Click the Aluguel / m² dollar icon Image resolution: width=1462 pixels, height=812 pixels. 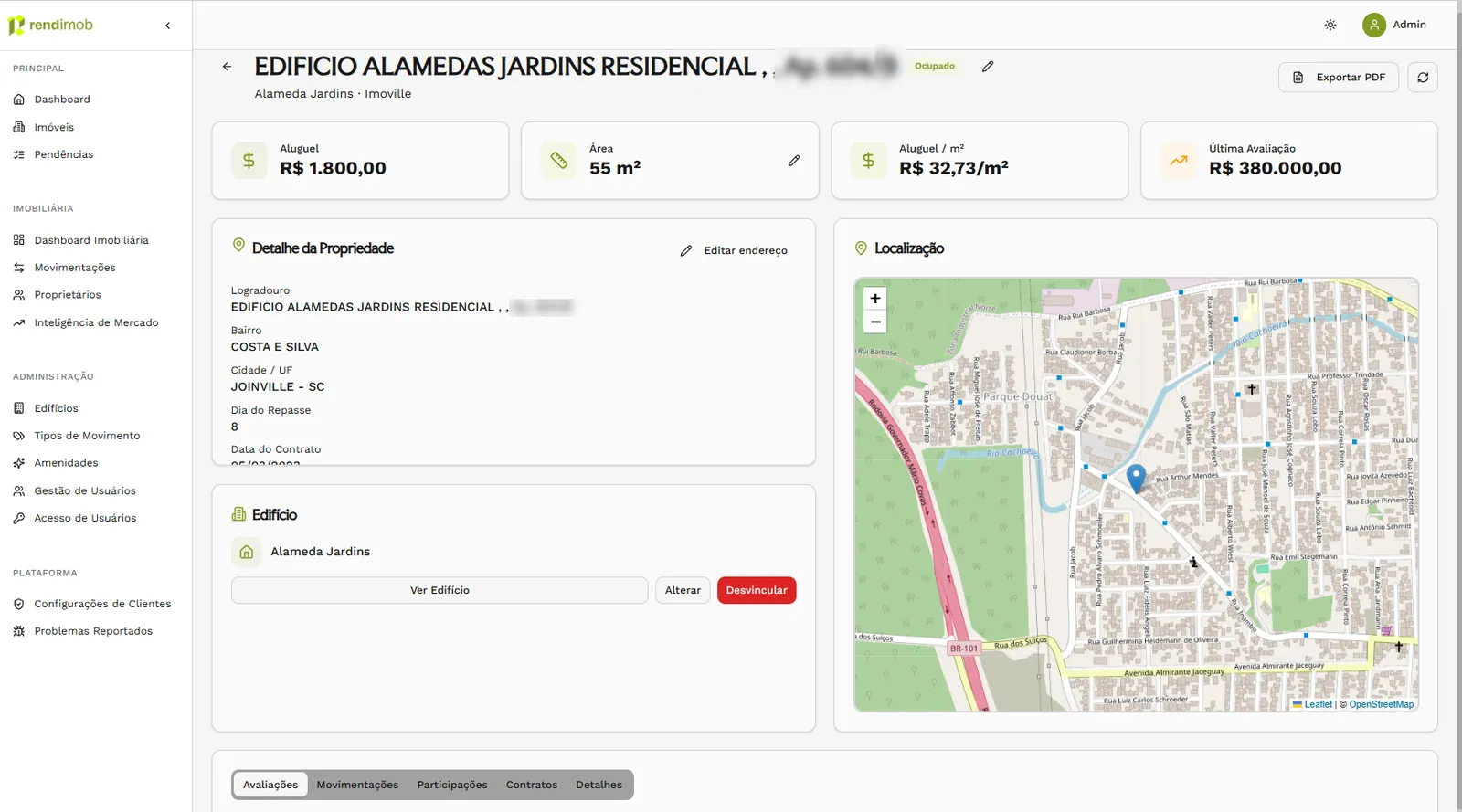(868, 161)
